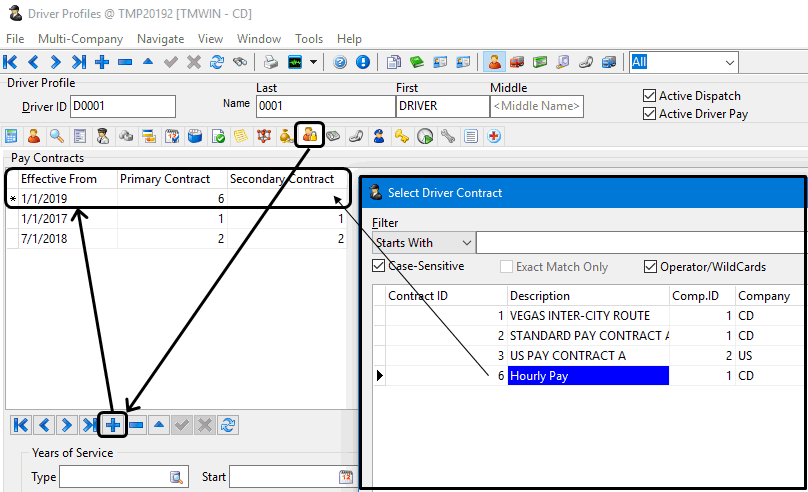This screenshot has height=492, width=808.
Task: Open the Help menu
Action: pyautogui.click(x=349, y=39)
